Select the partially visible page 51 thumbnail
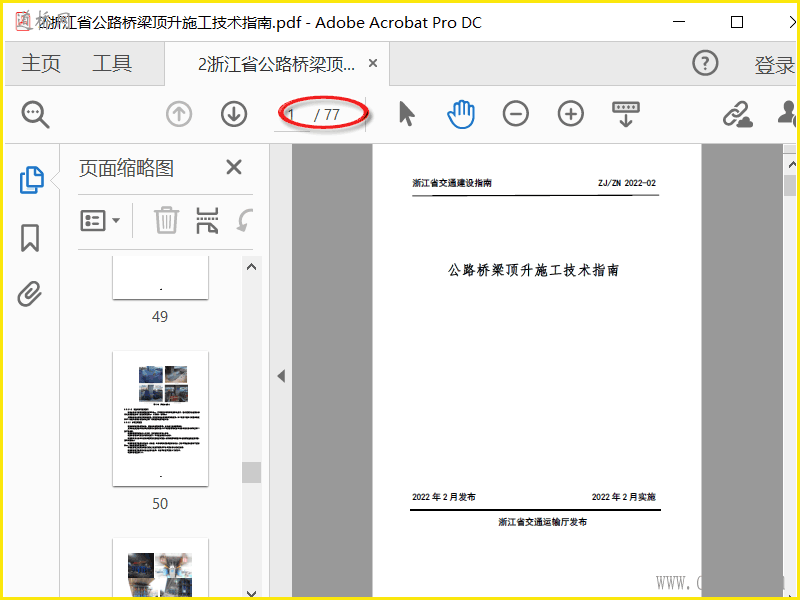This screenshot has height=600, width=800. click(x=160, y=568)
